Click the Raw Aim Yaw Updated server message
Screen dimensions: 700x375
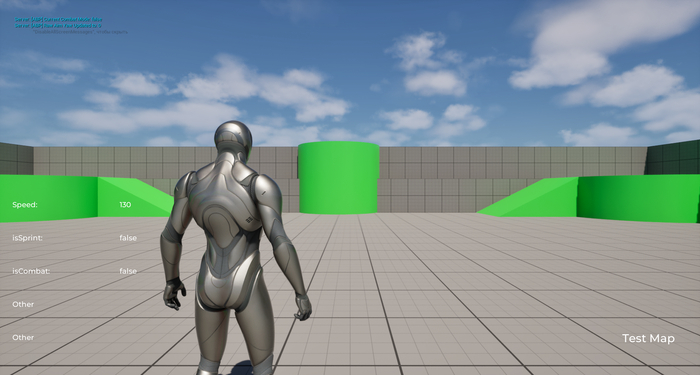click(58, 26)
